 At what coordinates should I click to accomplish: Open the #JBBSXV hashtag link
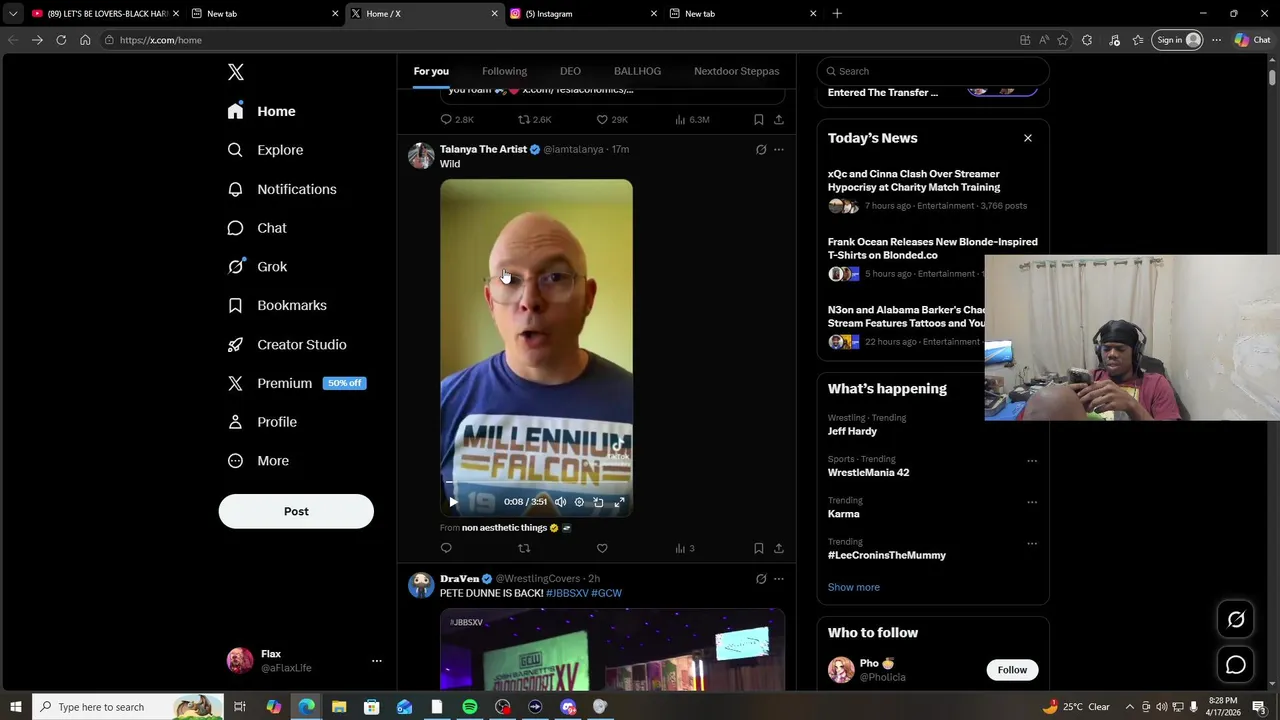(567, 593)
